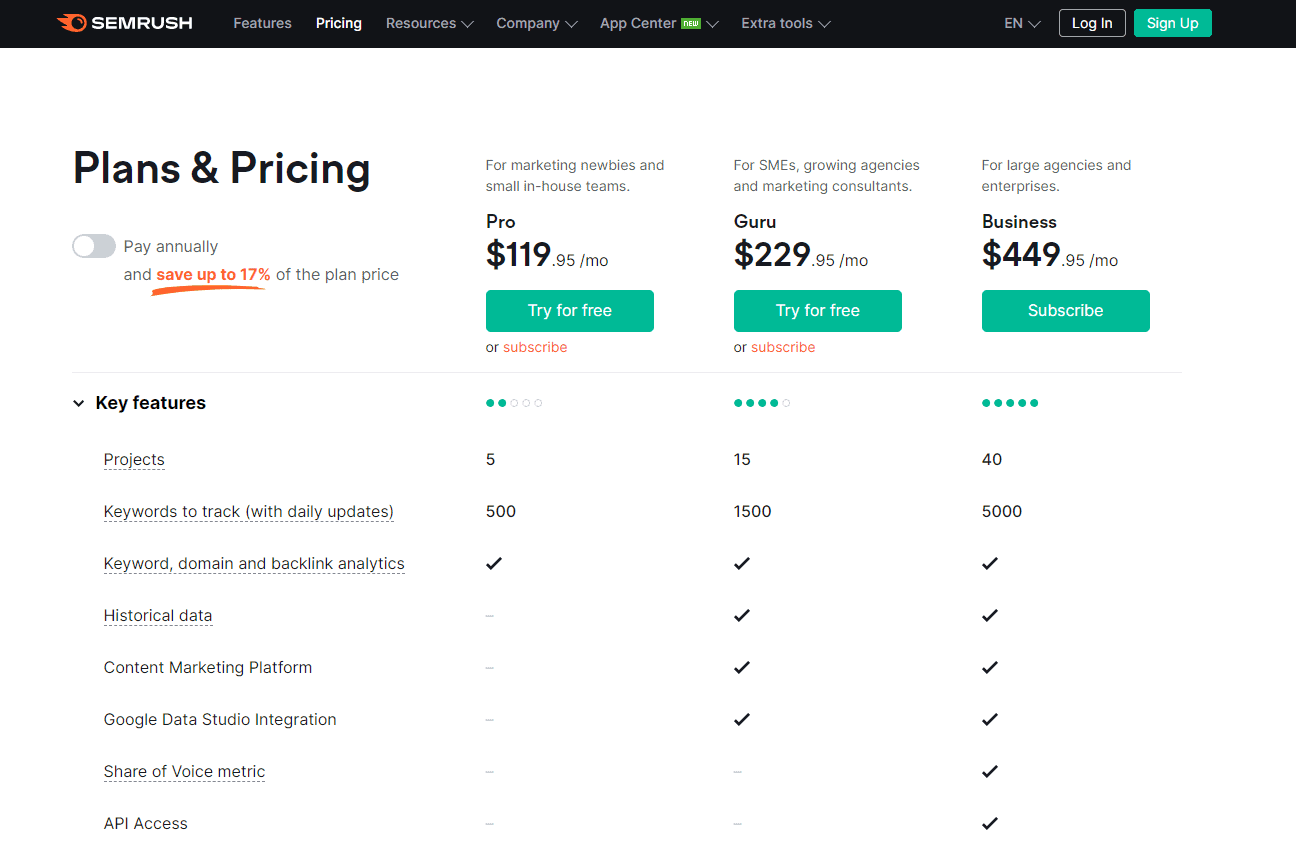Viewport: 1296px width, 848px height.
Task: Click the Pro plan $119.95 price
Action: point(547,256)
